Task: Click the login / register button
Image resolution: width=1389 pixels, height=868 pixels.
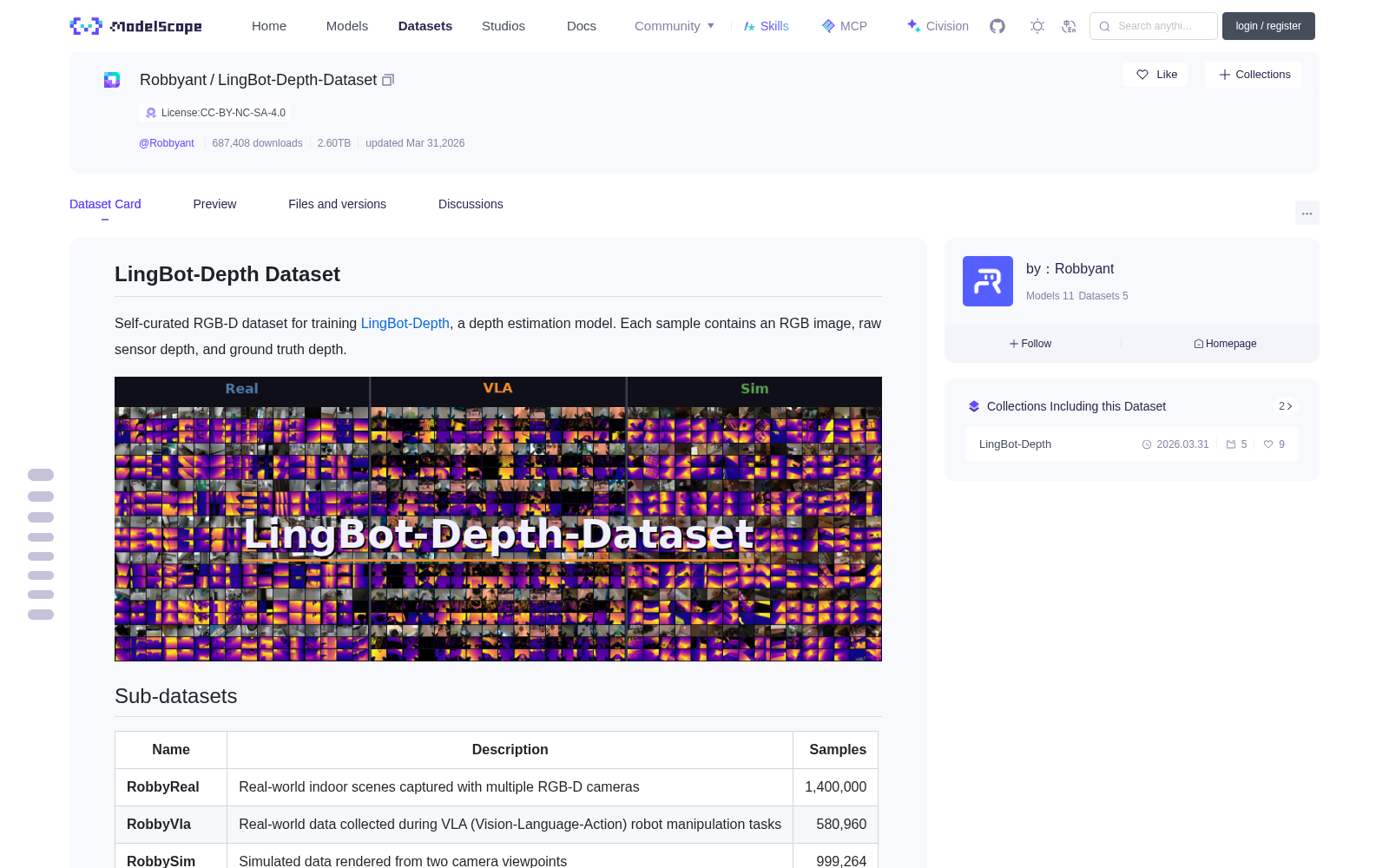Action: click(x=1268, y=26)
